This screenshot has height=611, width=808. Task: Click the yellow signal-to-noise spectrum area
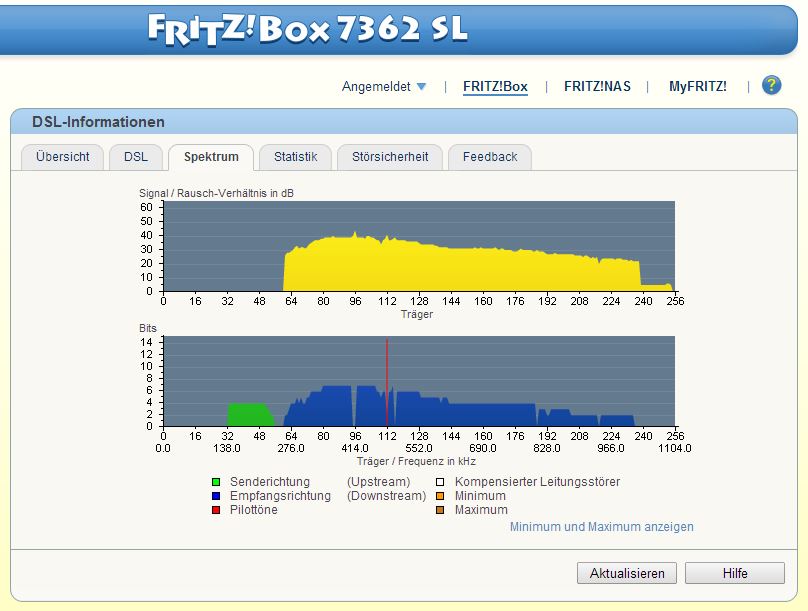pyautogui.click(x=464, y=270)
